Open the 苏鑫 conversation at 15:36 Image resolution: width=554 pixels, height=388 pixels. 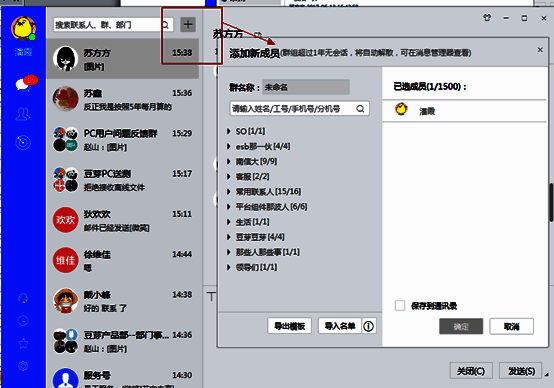123,99
